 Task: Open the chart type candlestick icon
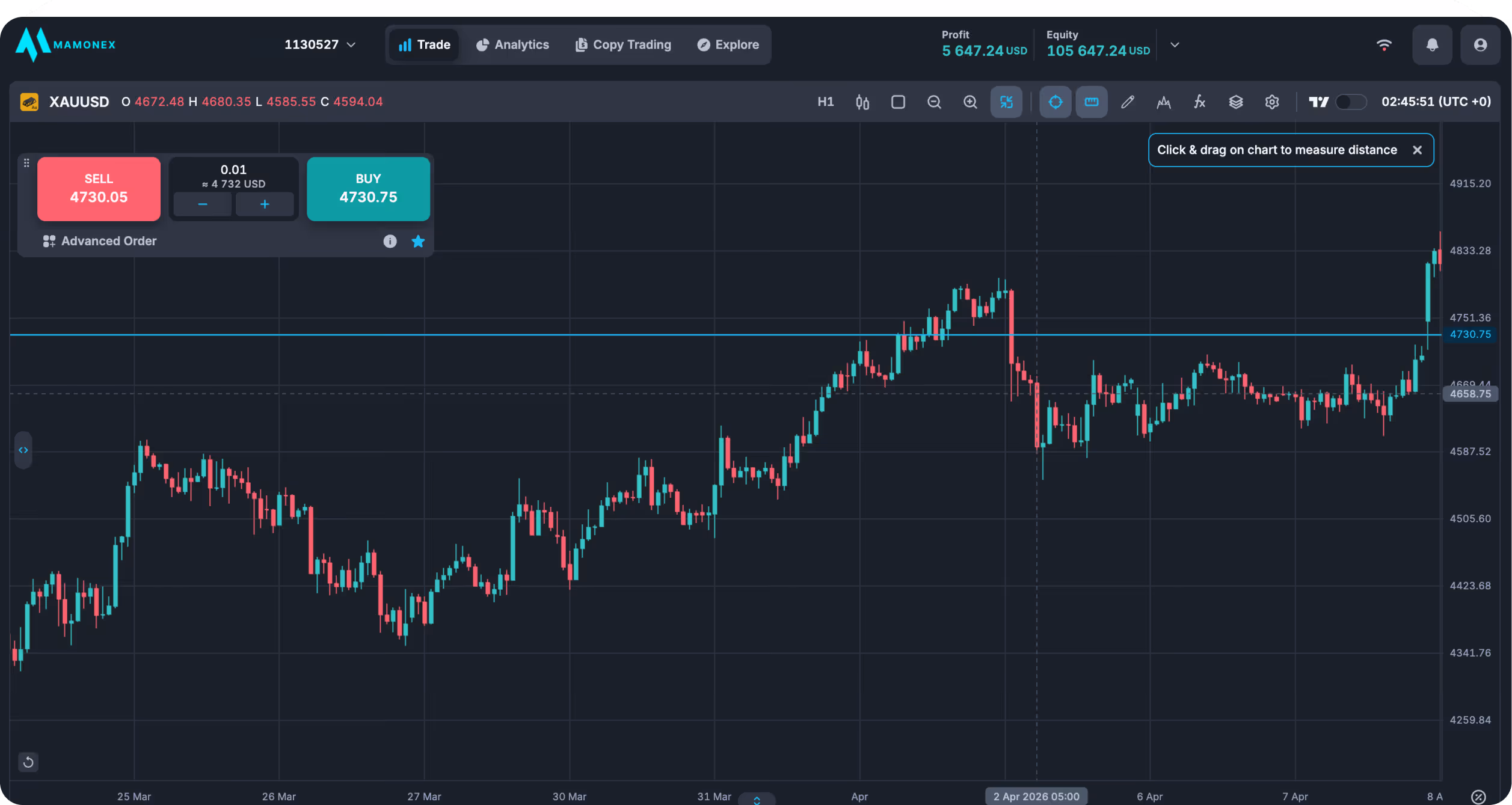pyautogui.click(x=862, y=102)
